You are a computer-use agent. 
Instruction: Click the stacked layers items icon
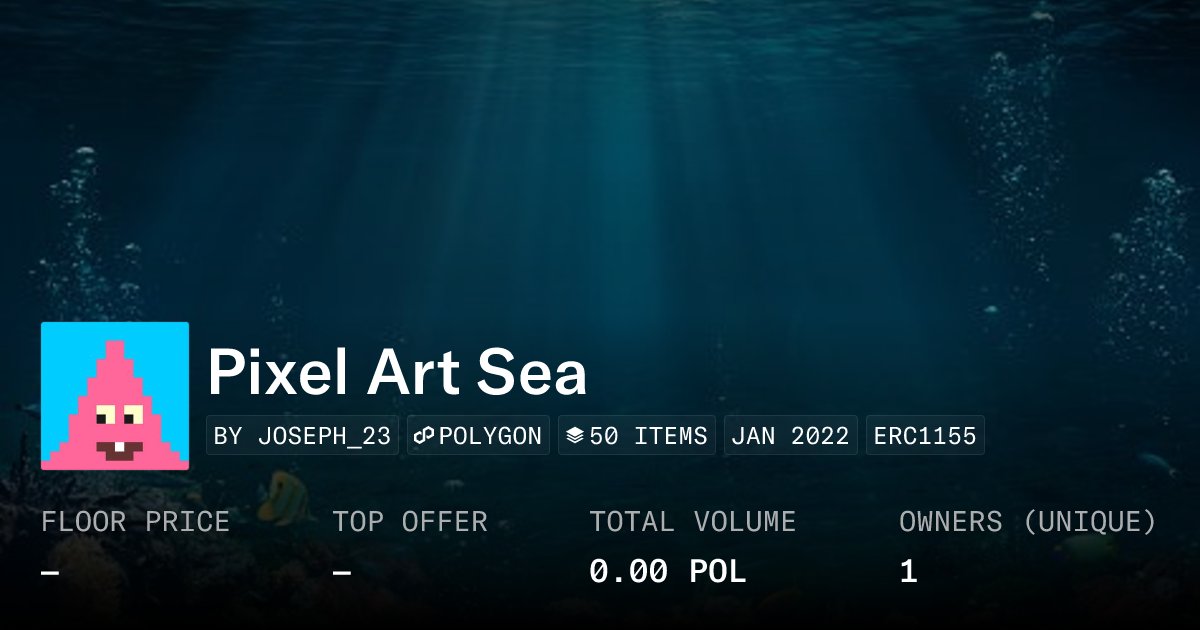[575, 436]
